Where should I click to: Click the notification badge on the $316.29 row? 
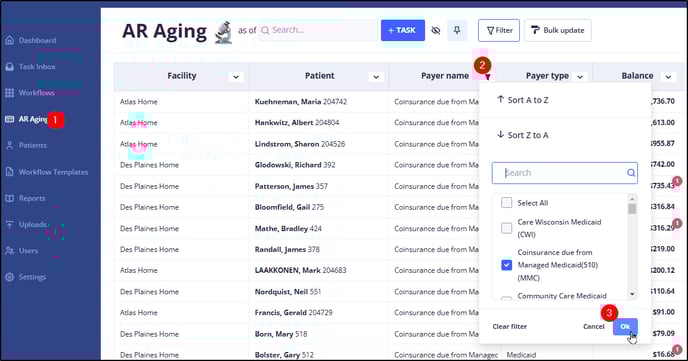[x=677, y=223]
